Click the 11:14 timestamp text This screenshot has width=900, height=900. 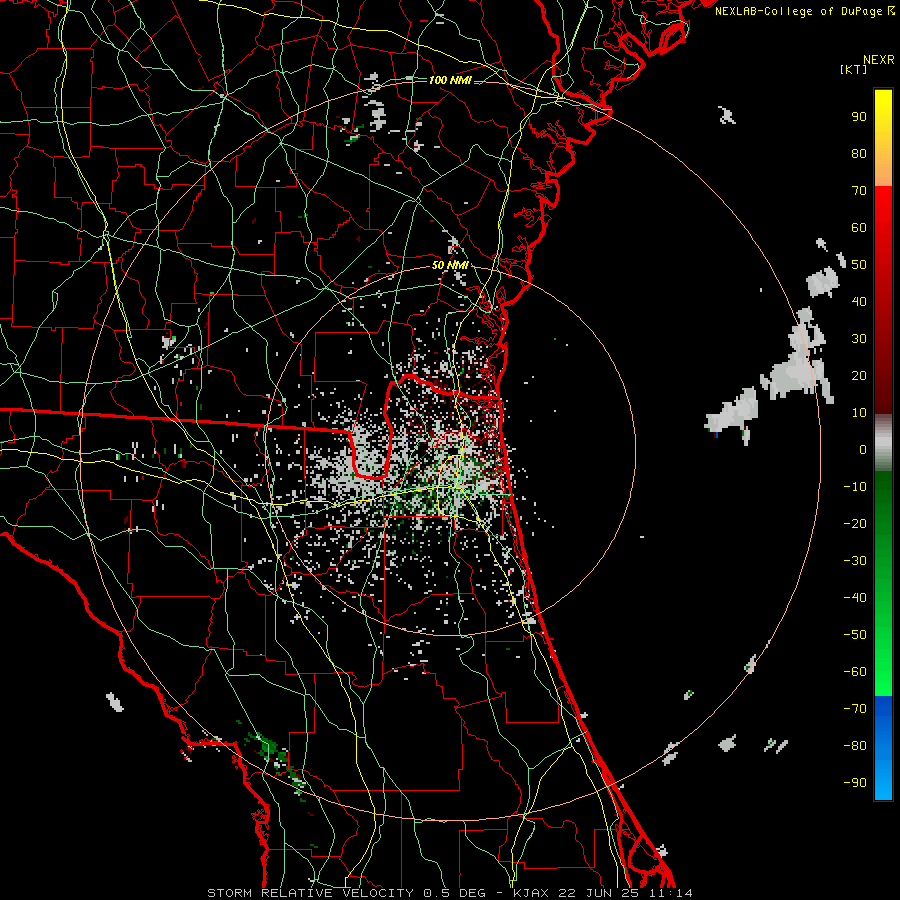point(671,893)
